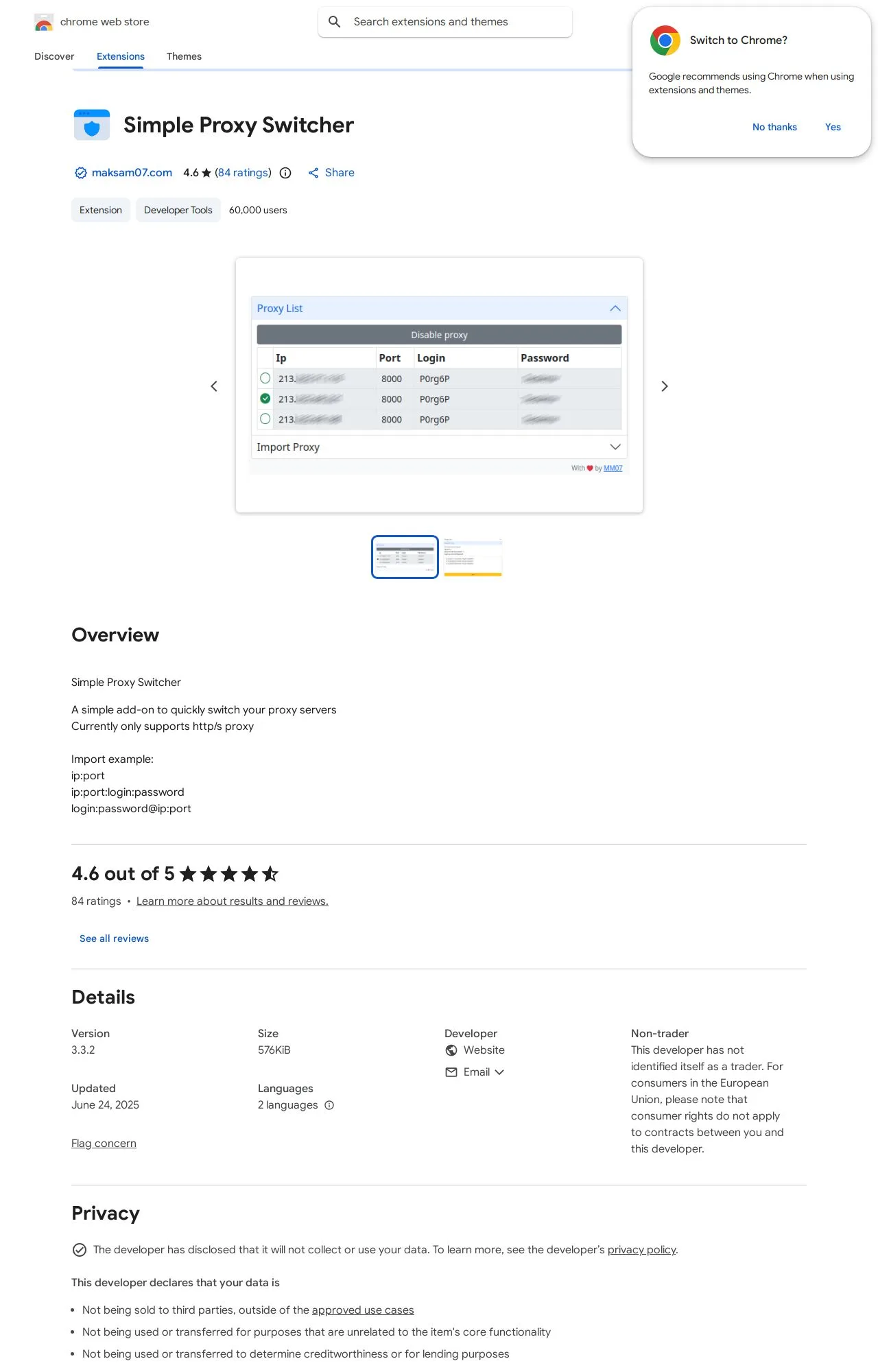Click the Share icon
This screenshot has height=1372, width=878.
click(x=313, y=173)
